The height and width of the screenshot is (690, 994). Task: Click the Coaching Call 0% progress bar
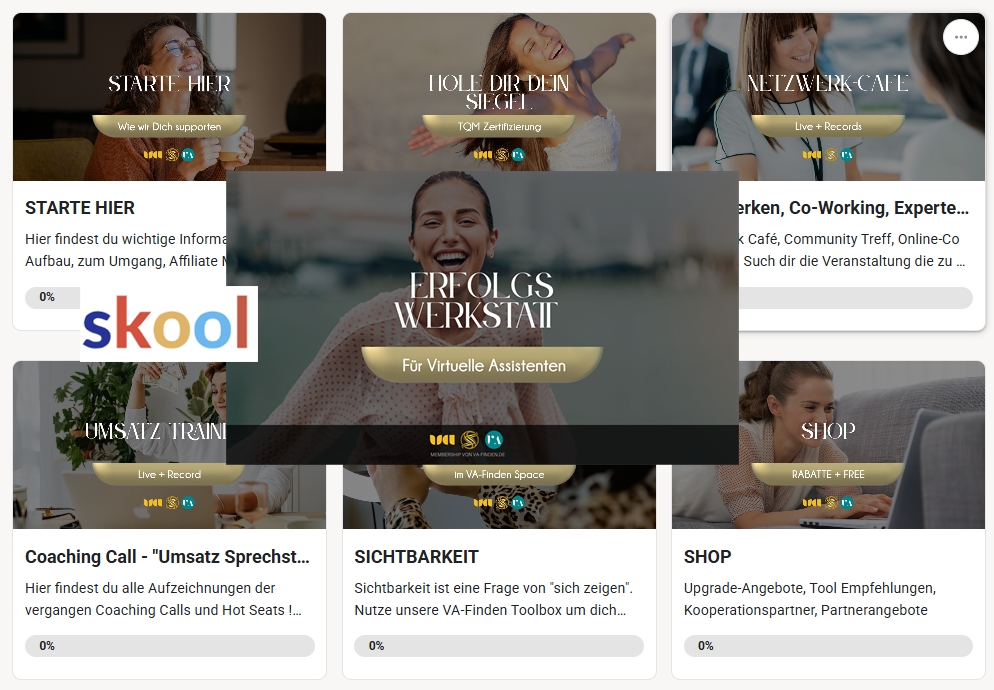point(170,646)
